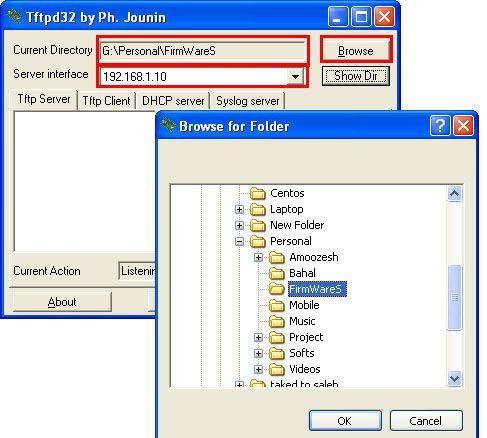Select the Music folder label
Viewport: 487px width, 438px height.
(302, 321)
